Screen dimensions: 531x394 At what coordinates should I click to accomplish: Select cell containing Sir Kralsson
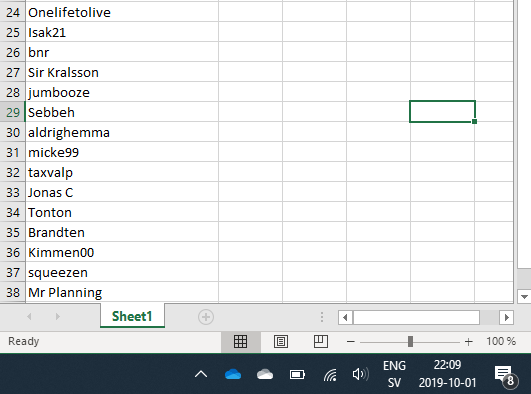pyautogui.click(x=122, y=72)
